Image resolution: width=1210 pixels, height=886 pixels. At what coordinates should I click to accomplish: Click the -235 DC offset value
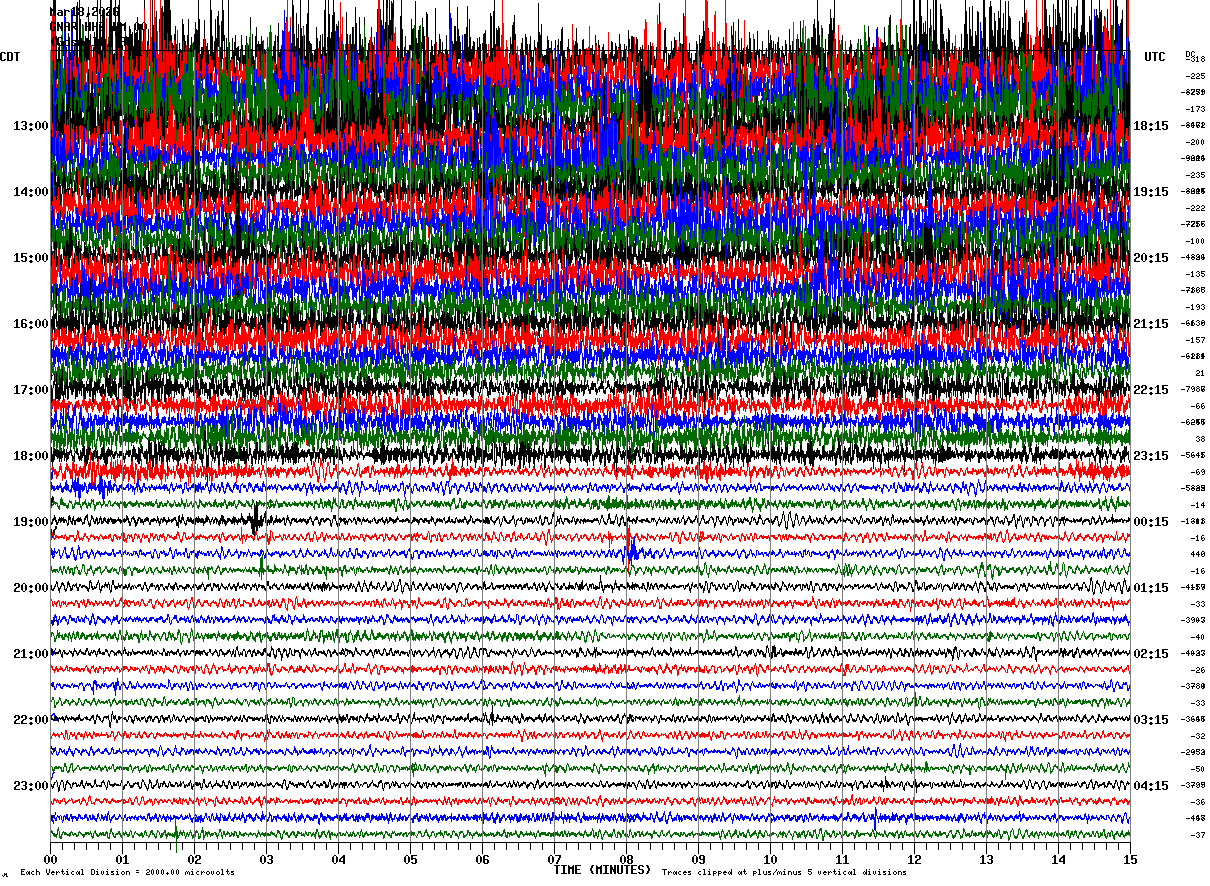pos(1195,175)
